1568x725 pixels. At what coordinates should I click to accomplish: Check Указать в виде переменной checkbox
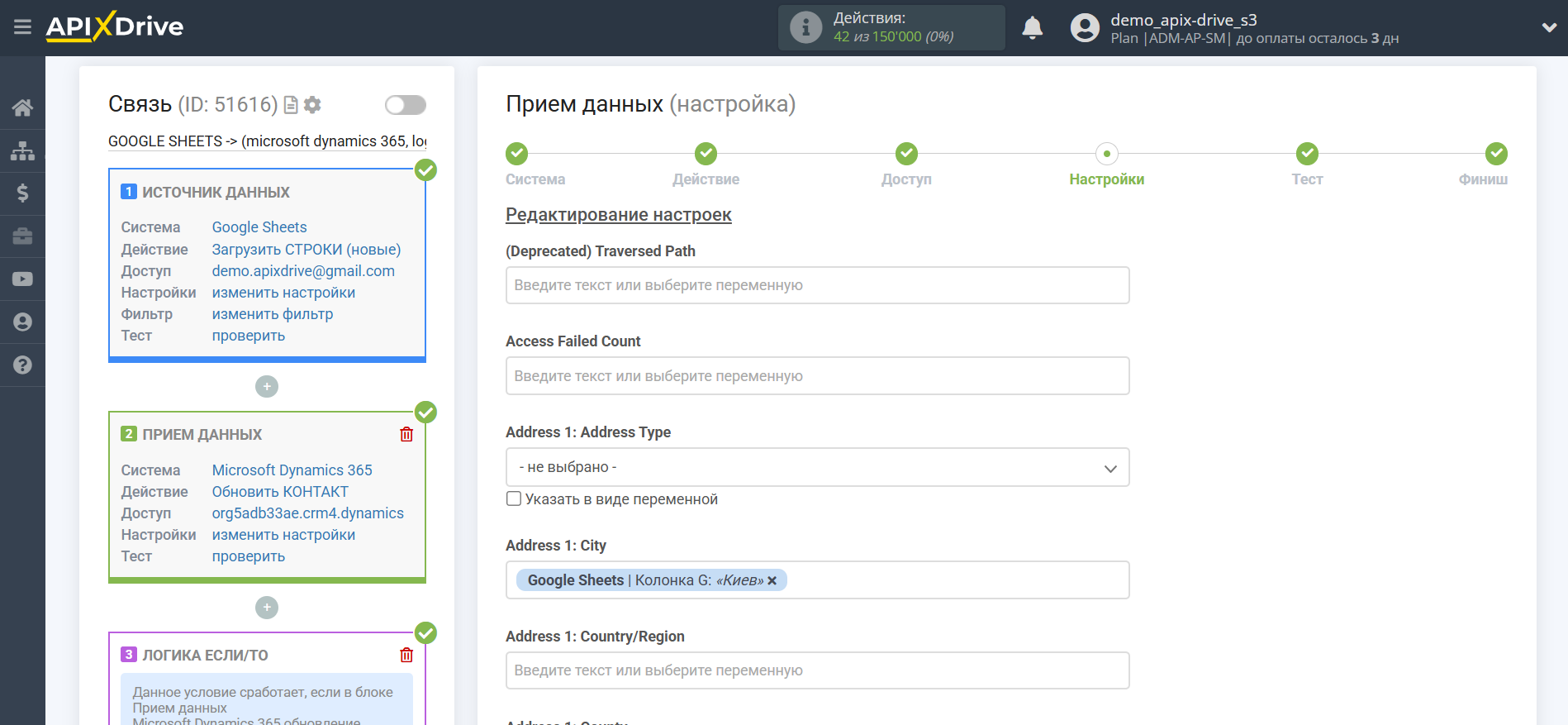pos(514,498)
